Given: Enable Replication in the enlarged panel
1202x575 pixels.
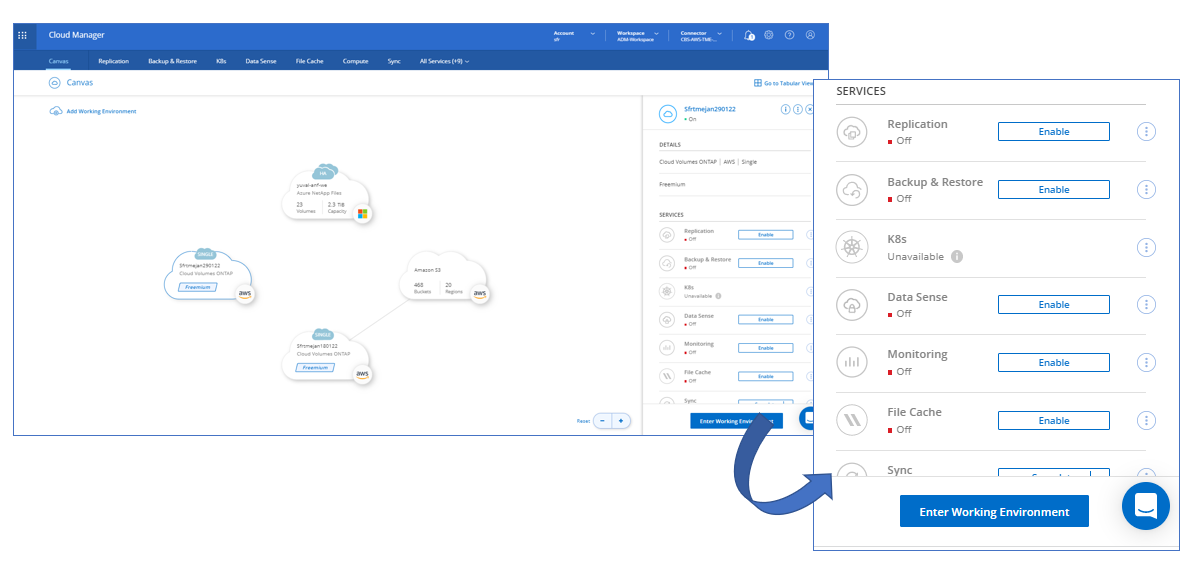Looking at the screenshot, I should (x=1054, y=132).
